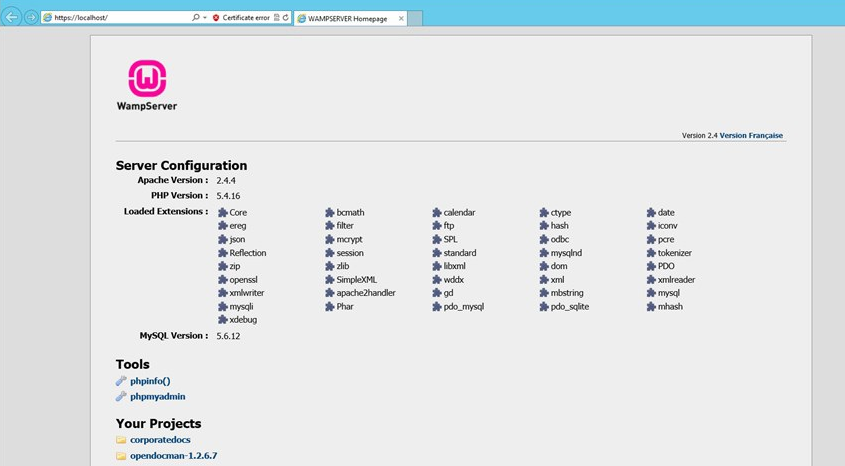Click the puzzle icon beside pdo_mysql

437,307
